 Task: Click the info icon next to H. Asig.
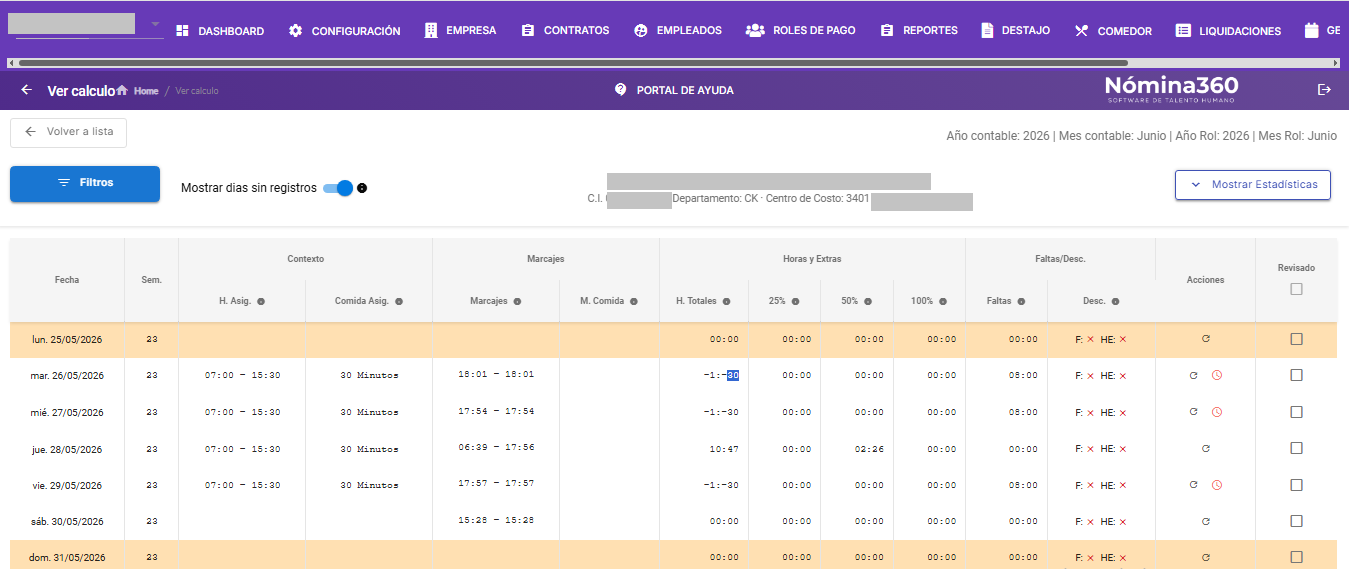pyautogui.click(x=261, y=301)
